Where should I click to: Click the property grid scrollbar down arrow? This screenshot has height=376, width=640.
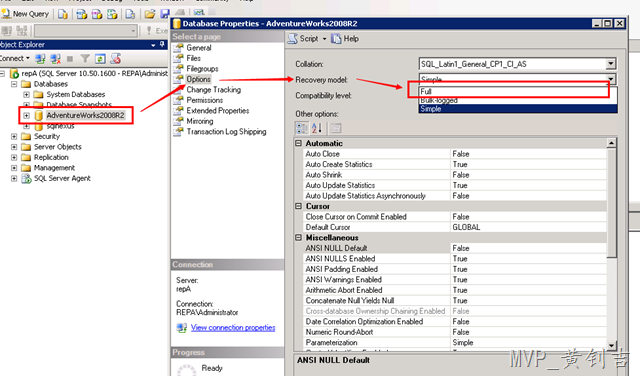611,346
